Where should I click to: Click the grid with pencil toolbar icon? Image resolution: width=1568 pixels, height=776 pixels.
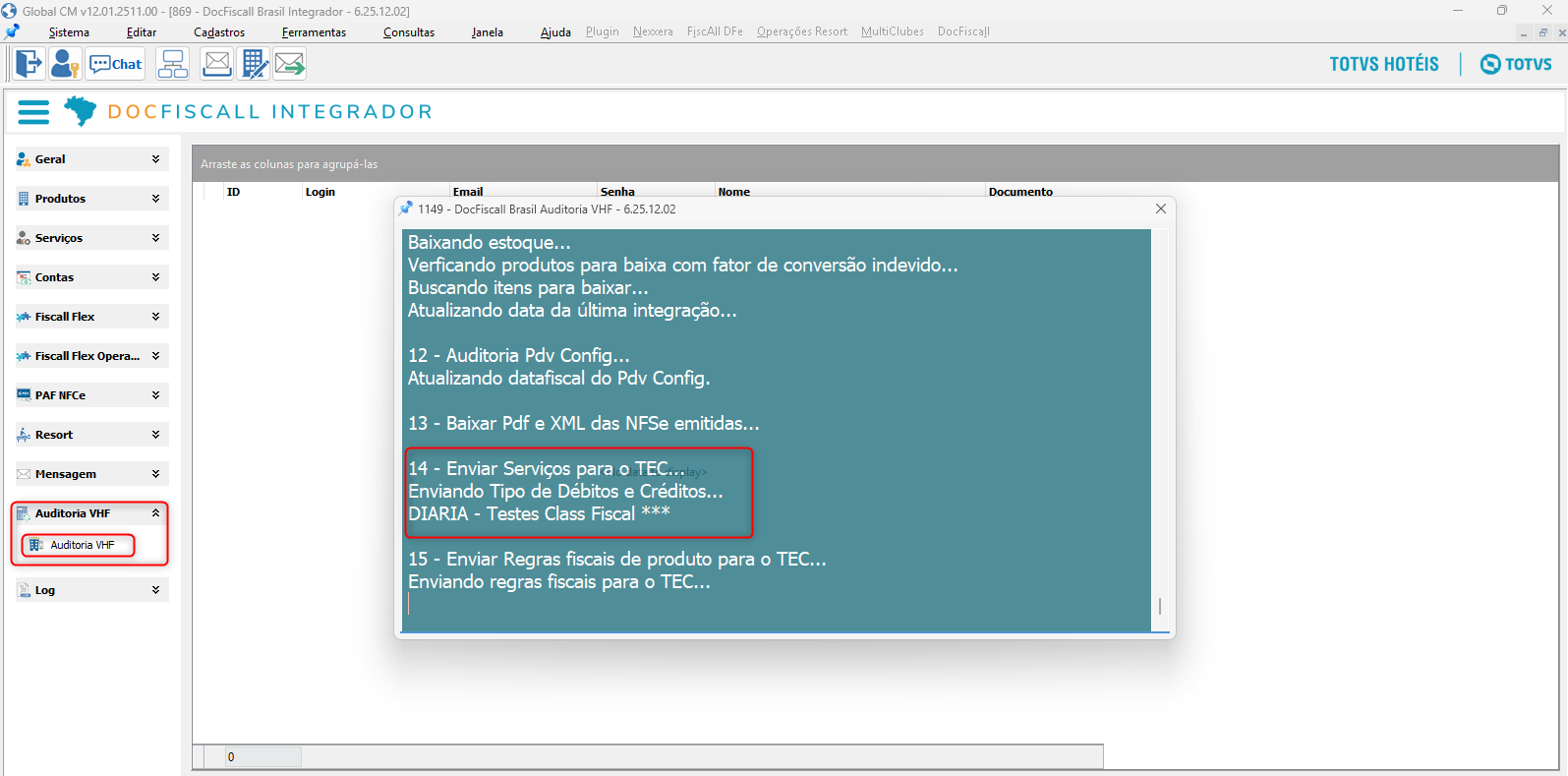(x=254, y=64)
